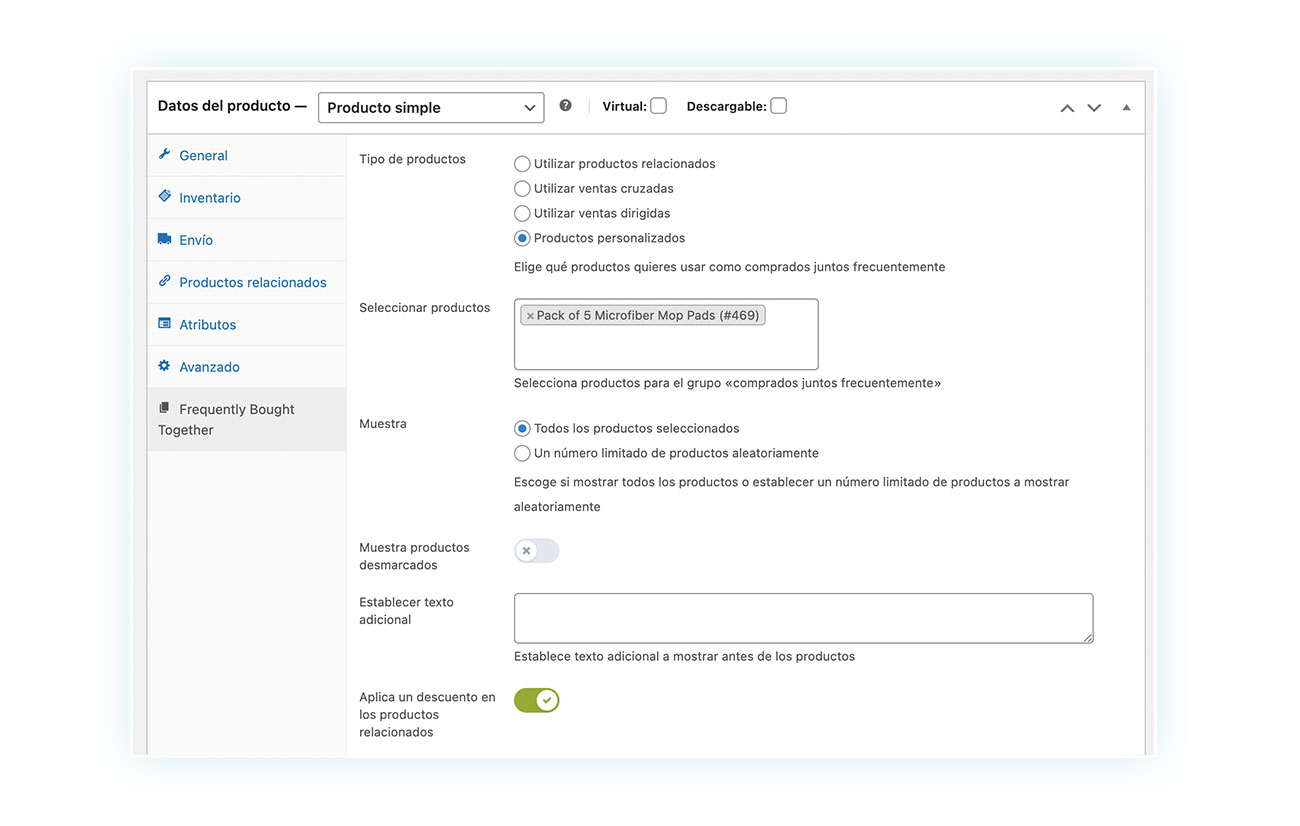
Task: Open the Avanzado tab
Action: [247, 366]
